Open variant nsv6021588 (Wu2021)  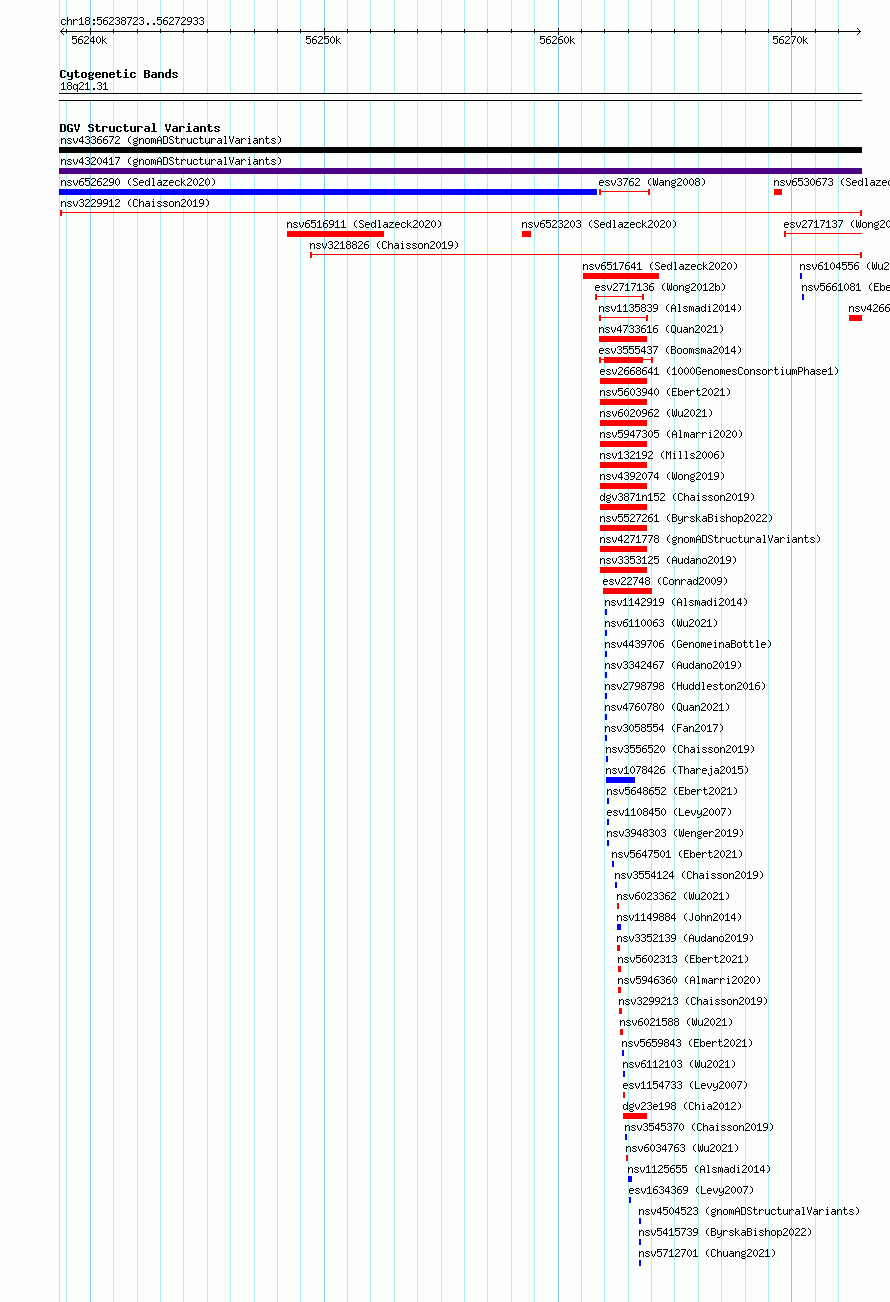point(676,1022)
